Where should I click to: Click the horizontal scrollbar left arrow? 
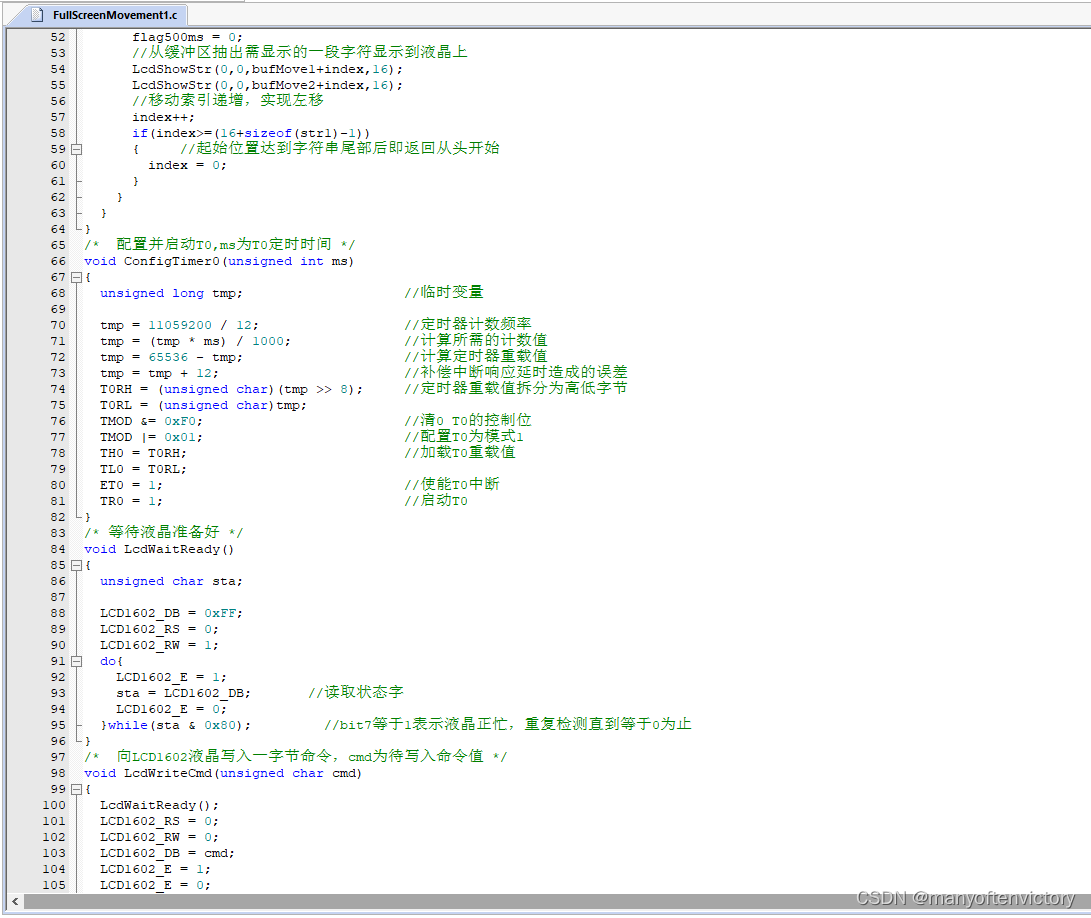[15, 901]
